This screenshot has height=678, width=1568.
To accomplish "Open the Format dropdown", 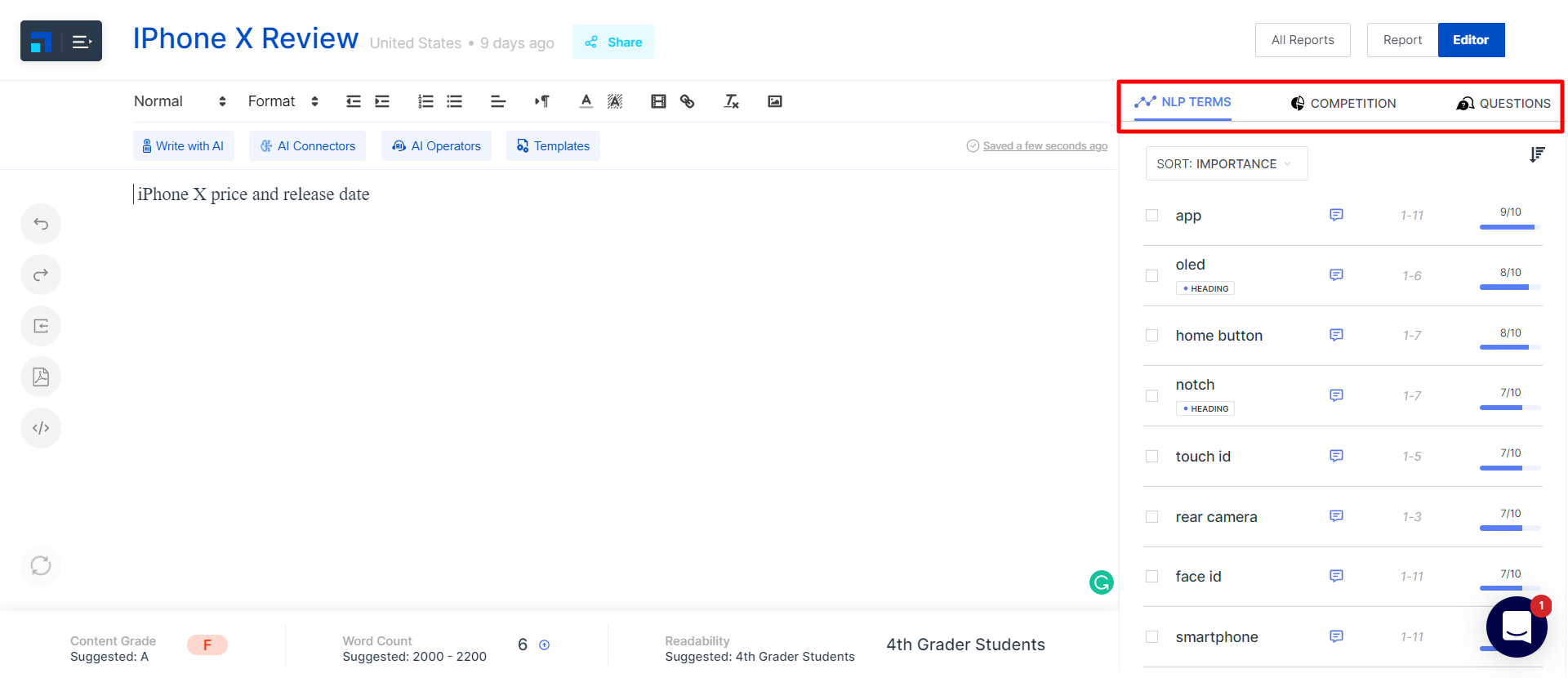I will point(283,101).
